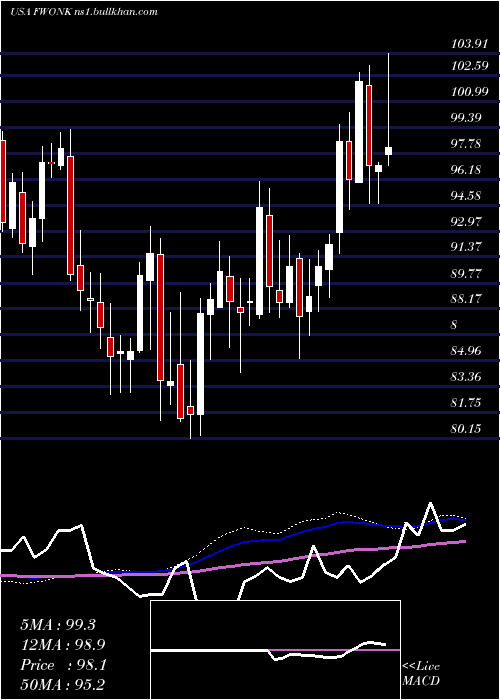Click the 50MA : 95.2 readout
Screen dimensions: 500x700
(64, 684)
